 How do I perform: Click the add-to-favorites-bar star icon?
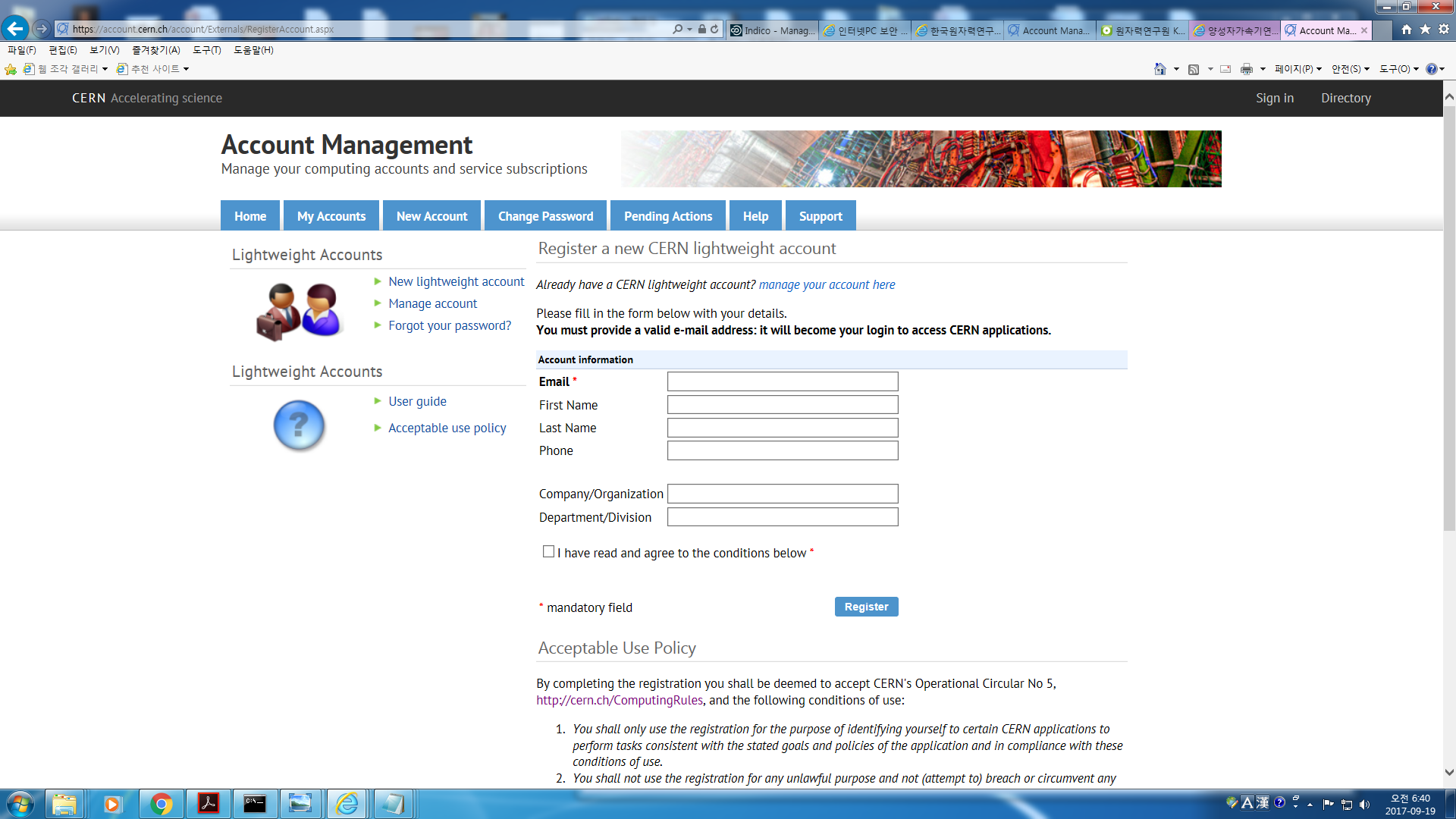coord(11,69)
